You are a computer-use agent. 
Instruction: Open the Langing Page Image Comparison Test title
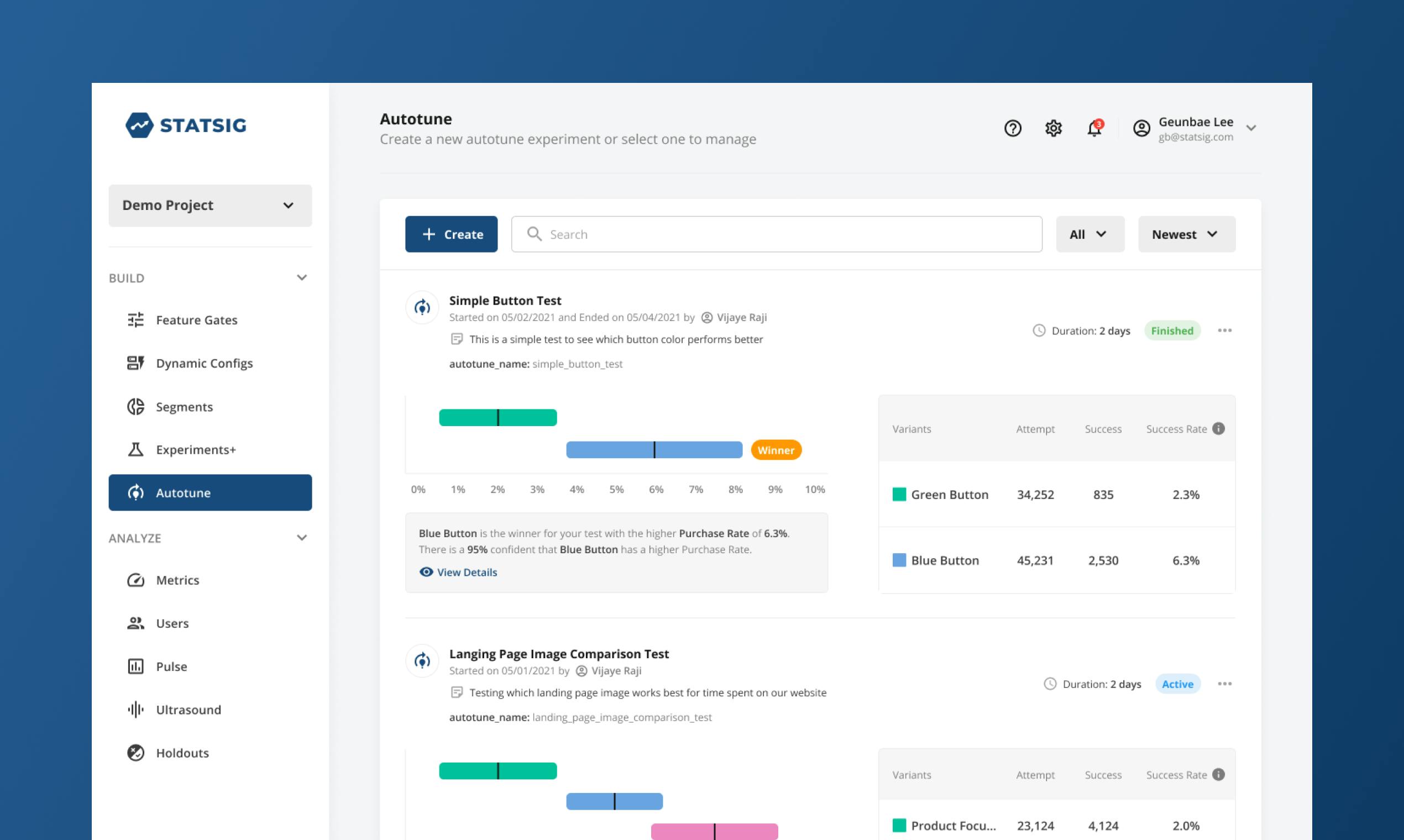coord(559,654)
